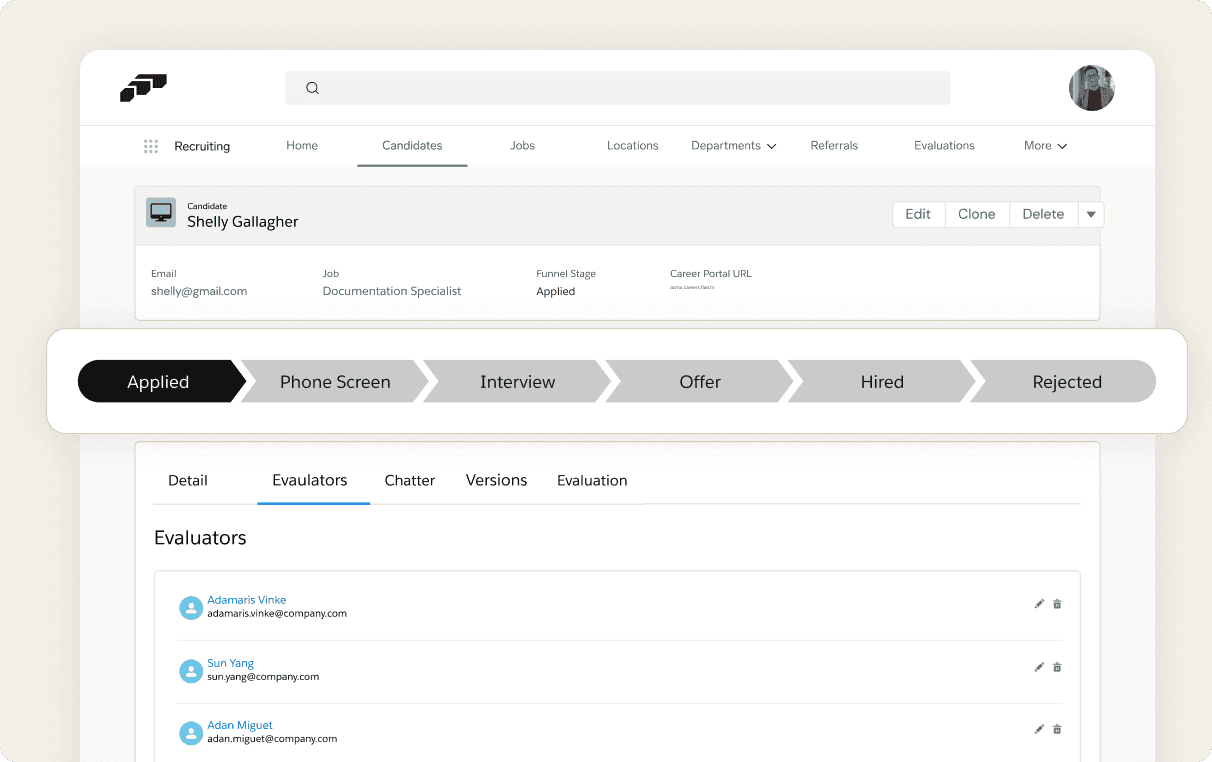1212x762 pixels.
Task: Edit evaluator Adamaris Vinke pencil icon
Action: pos(1039,604)
